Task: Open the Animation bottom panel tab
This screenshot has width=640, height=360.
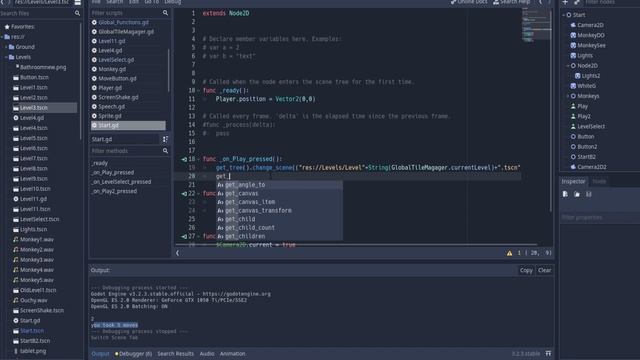Action: coord(233,354)
